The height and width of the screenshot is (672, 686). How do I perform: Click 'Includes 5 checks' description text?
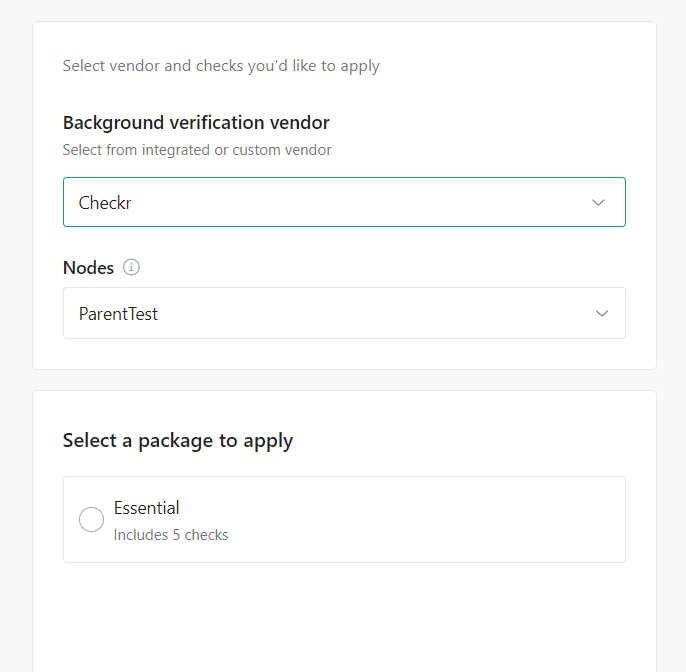point(171,535)
